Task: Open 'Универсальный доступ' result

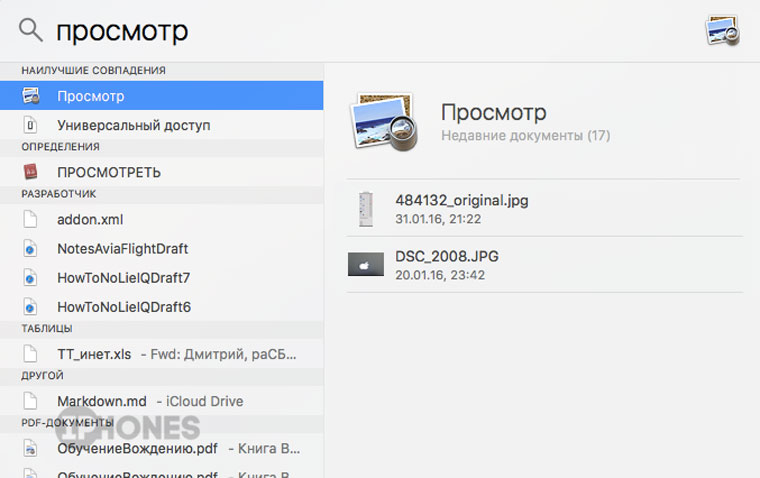Action: click(x=161, y=125)
